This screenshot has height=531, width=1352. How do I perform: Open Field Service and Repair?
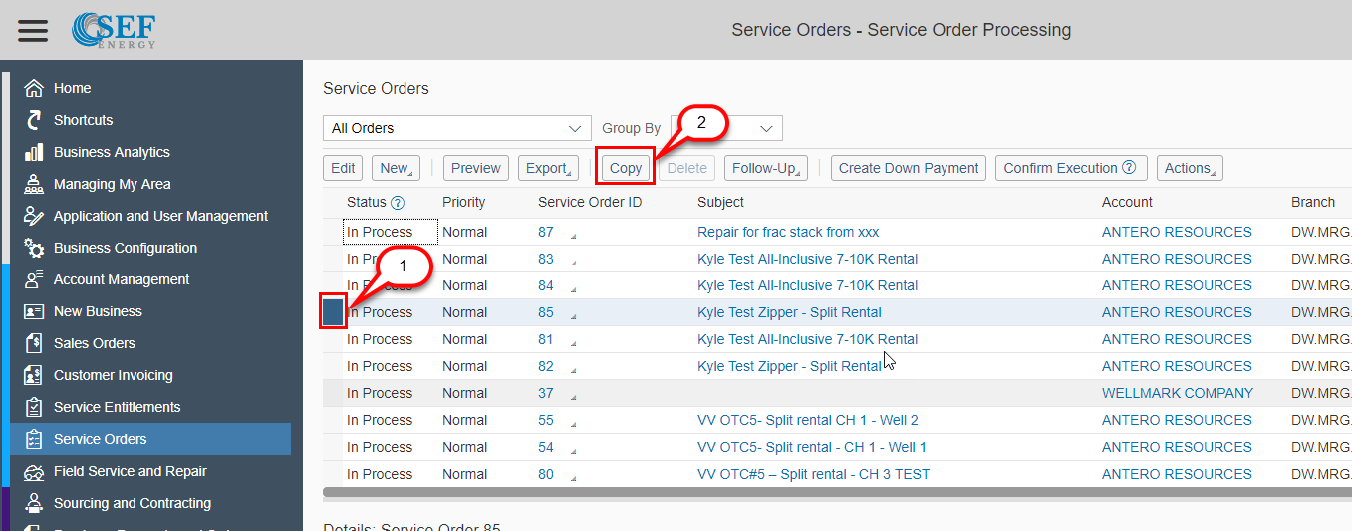[x=130, y=471]
